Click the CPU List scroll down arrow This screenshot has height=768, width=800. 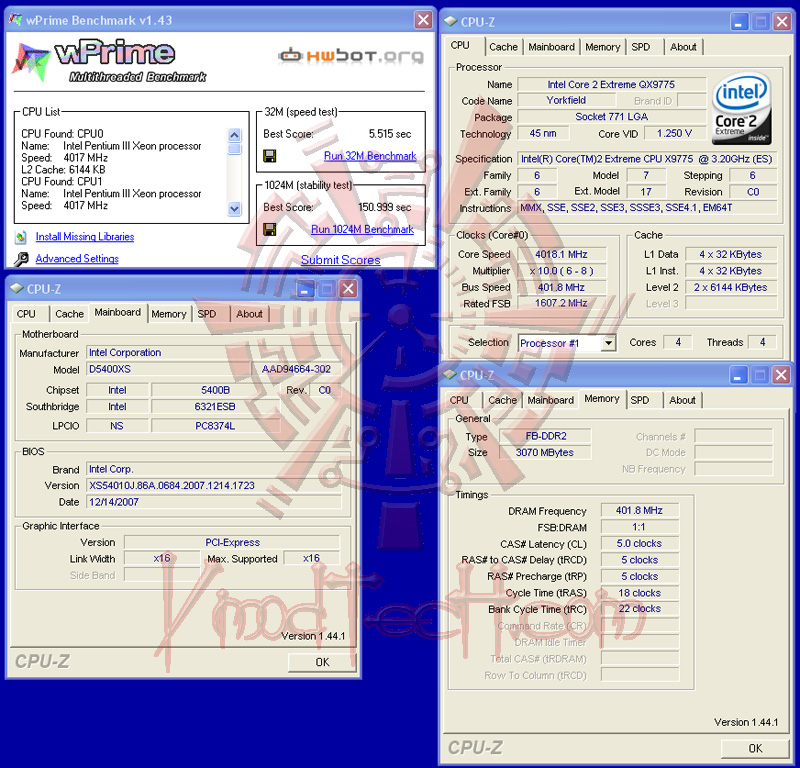[x=234, y=208]
